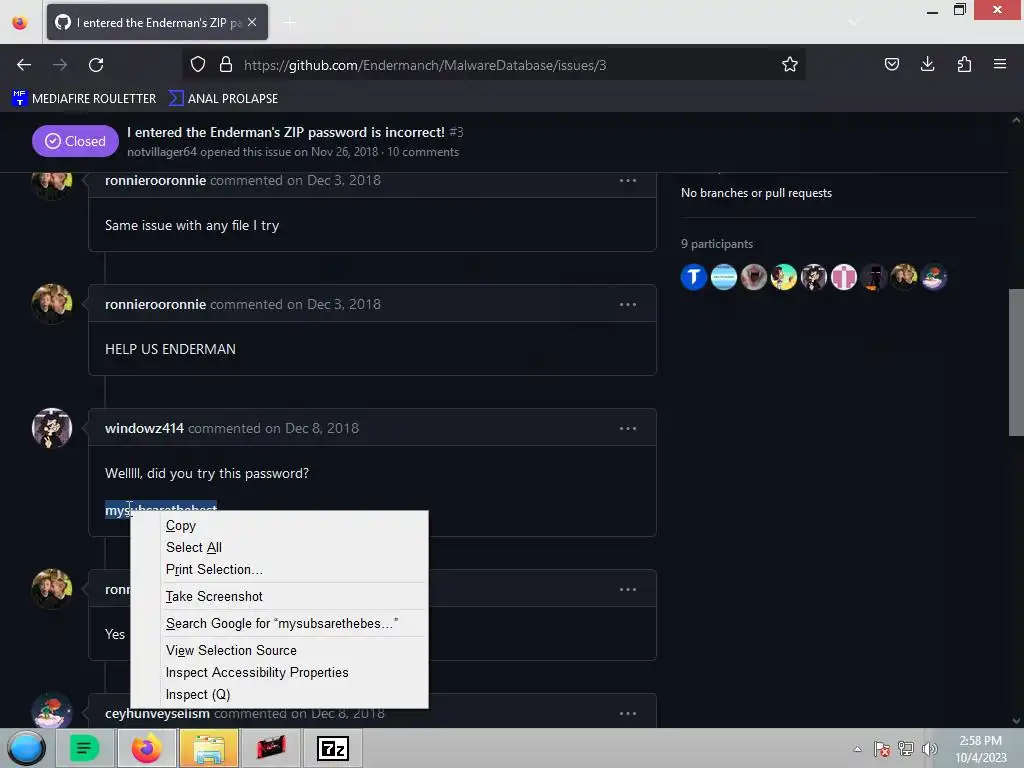The width and height of the screenshot is (1024, 768).
Task: Click the forward navigation arrow
Action: click(60, 65)
